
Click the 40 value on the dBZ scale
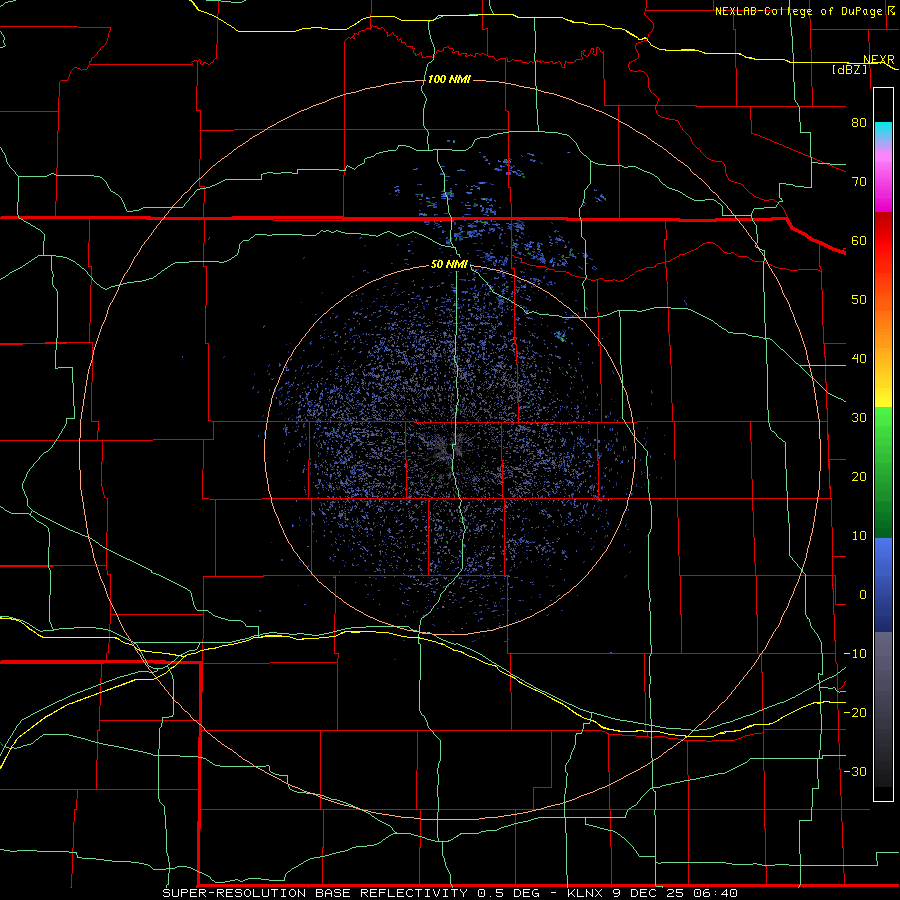pos(859,359)
